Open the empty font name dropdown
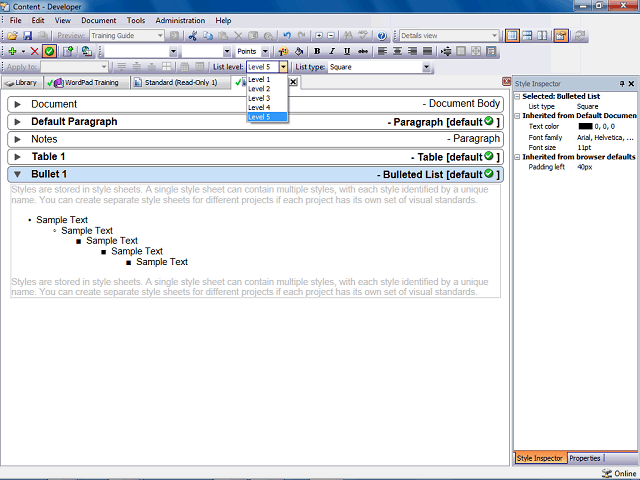The width and height of the screenshot is (640, 480). point(173,51)
